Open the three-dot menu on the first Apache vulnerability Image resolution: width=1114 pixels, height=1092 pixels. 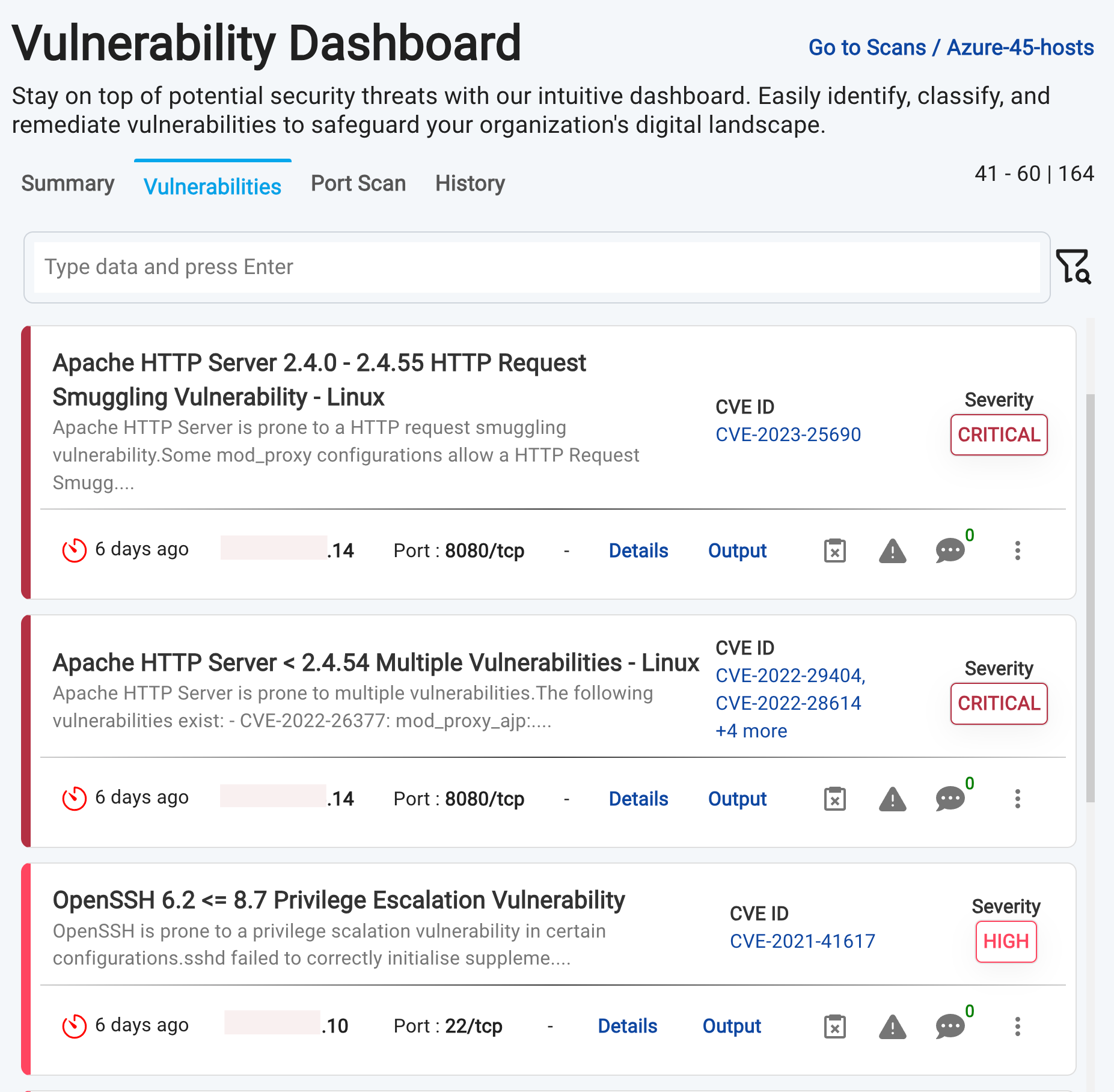(x=1017, y=550)
